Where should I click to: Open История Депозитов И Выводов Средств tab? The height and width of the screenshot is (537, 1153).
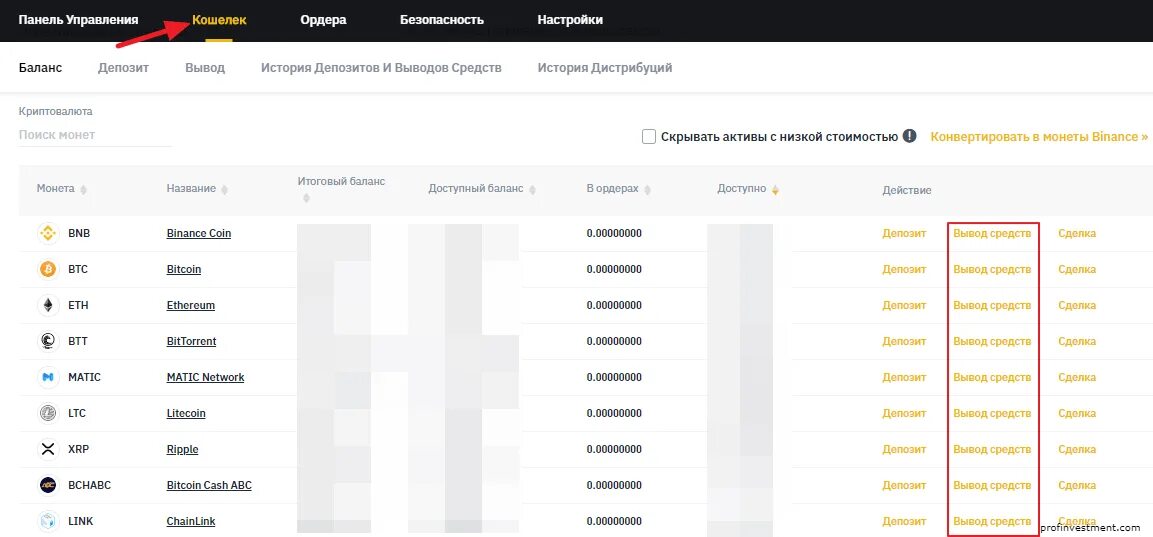(381, 68)
